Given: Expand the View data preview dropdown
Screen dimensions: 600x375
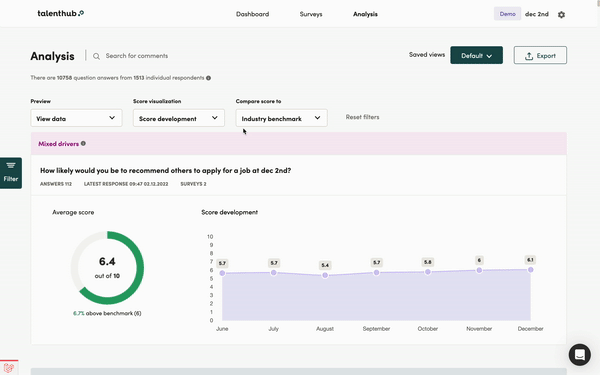Looking at the screenshot, I should (x=76, y=118).
